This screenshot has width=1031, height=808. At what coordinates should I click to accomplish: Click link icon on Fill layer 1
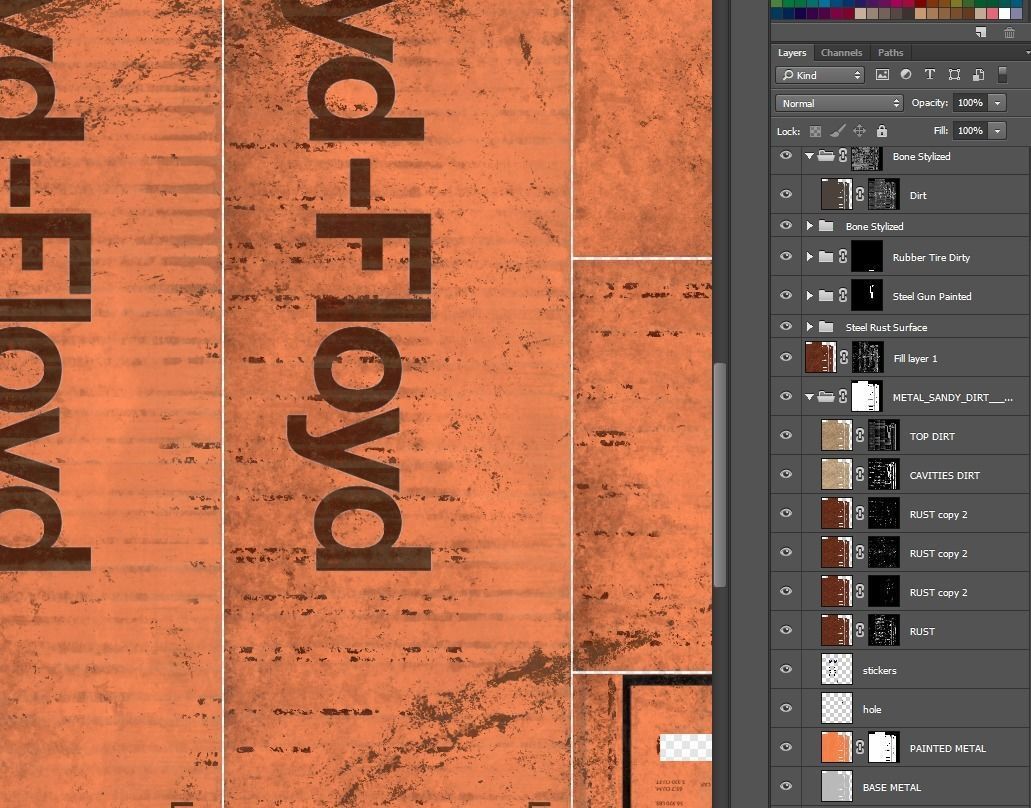pyautogui.click(x=844, y=358)
